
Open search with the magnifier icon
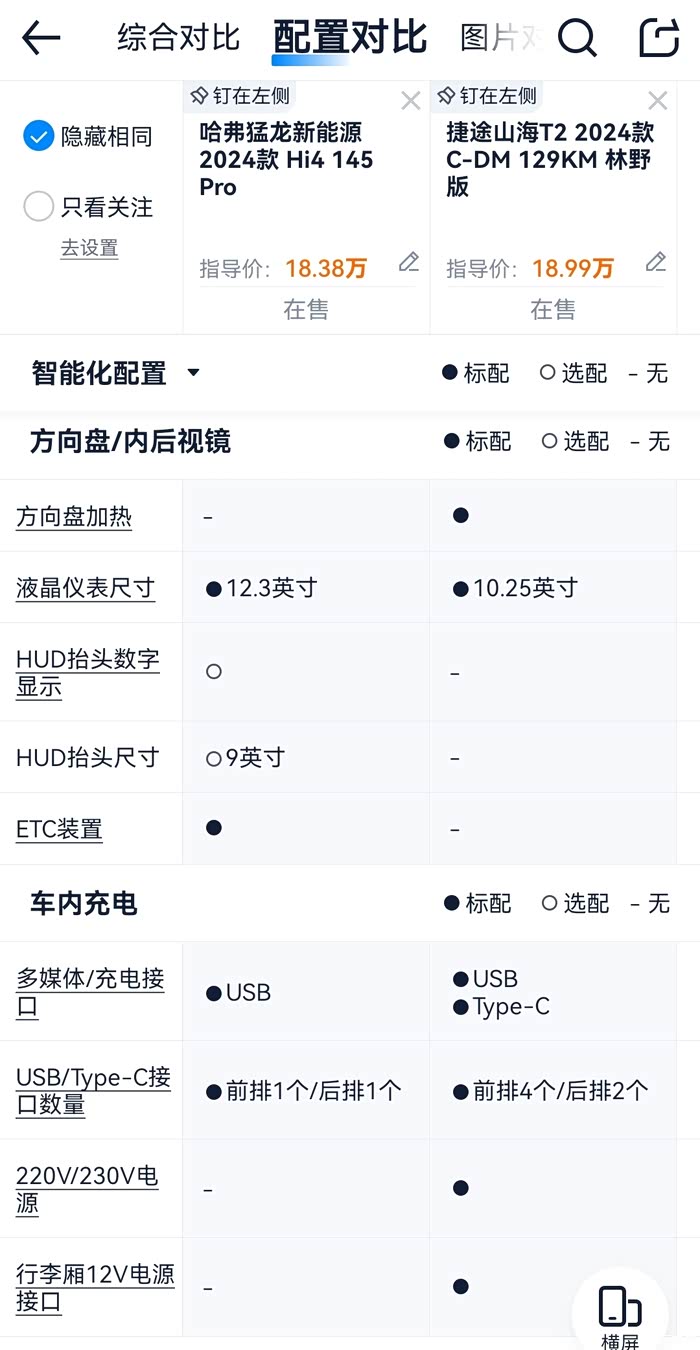click(577, 38)
